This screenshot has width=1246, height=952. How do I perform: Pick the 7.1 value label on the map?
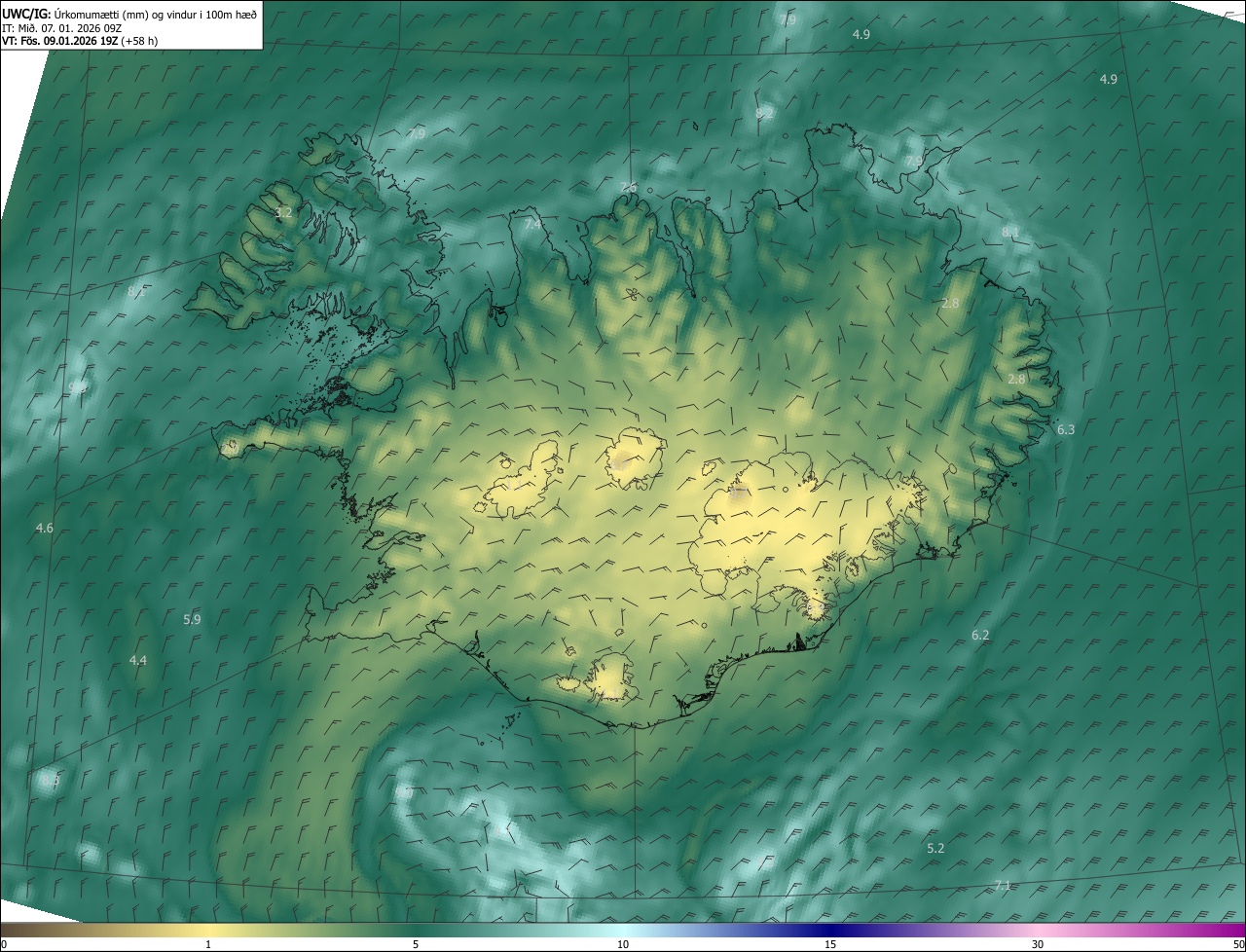(1004, 886)
